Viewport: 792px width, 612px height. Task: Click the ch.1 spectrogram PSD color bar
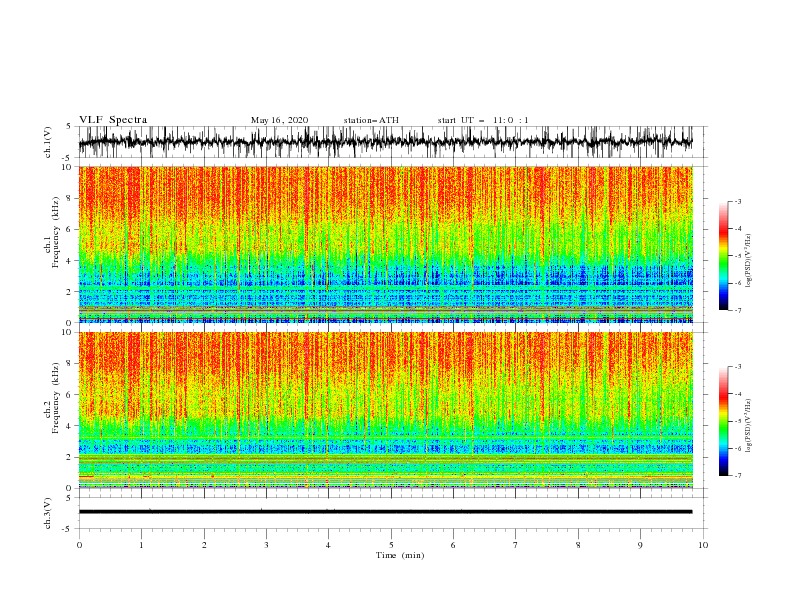(723, 256)
